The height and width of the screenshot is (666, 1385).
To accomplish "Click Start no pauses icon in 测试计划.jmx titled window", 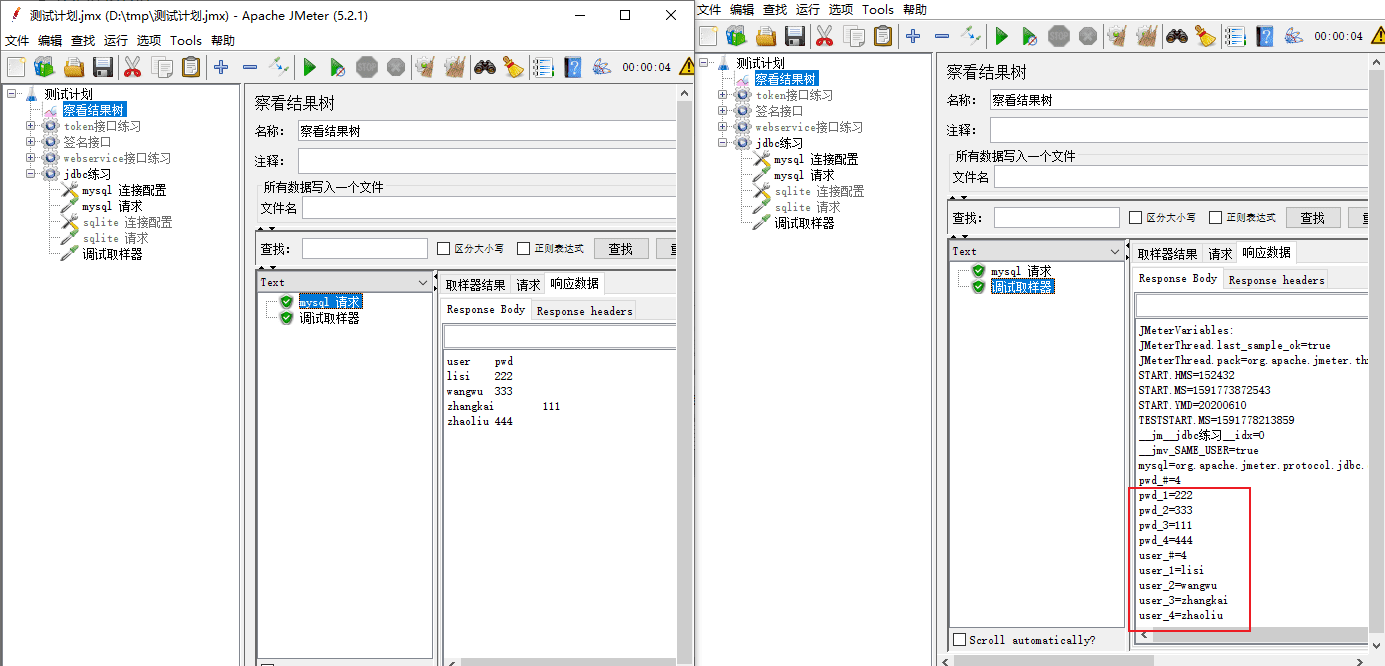I will click(338, 67).
